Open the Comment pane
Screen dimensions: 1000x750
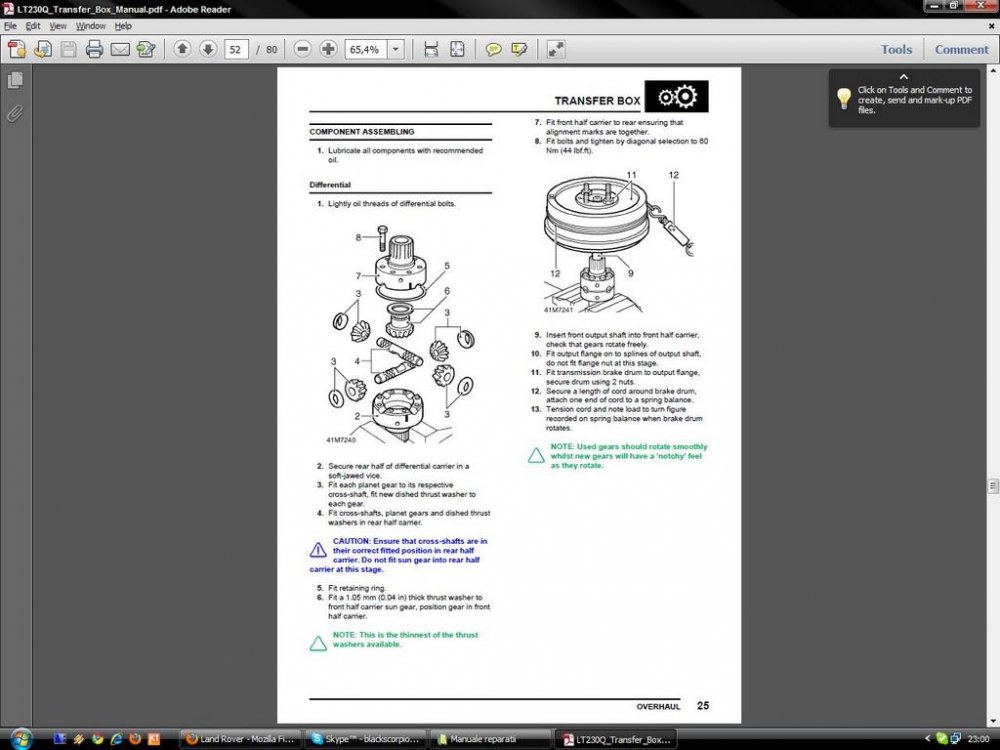(961, 49)
